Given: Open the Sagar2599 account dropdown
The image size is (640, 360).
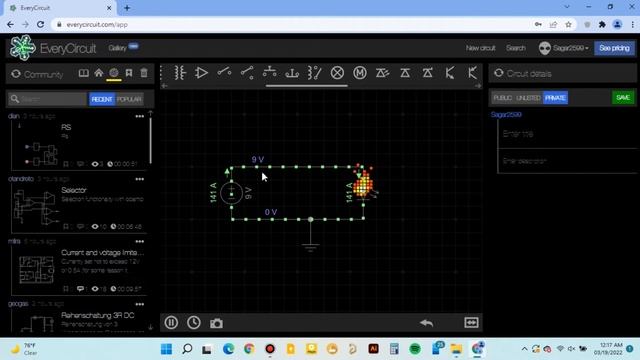Looking at the screenshot, I should [564, 48].
